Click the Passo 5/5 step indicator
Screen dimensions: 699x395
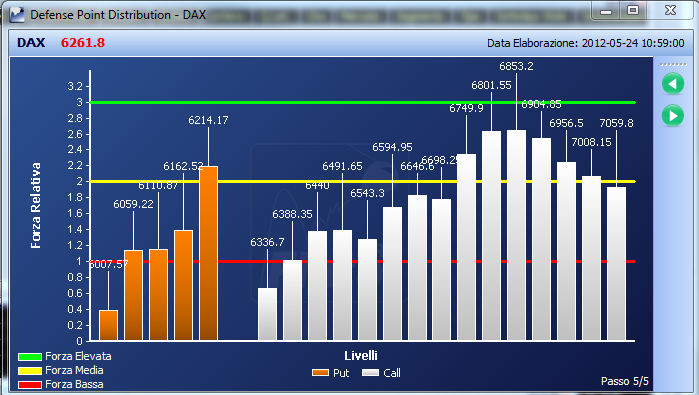625,381
